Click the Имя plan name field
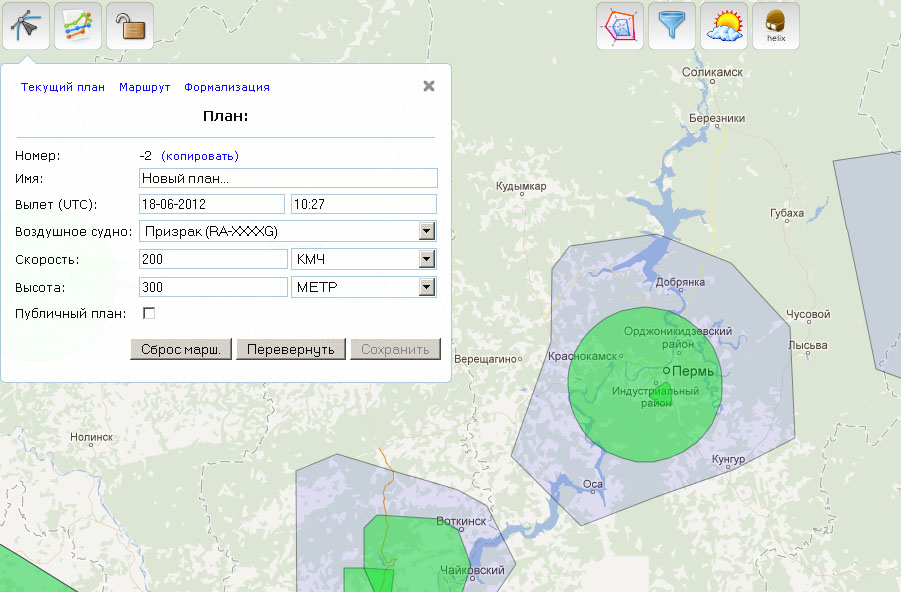 point(288,178)
